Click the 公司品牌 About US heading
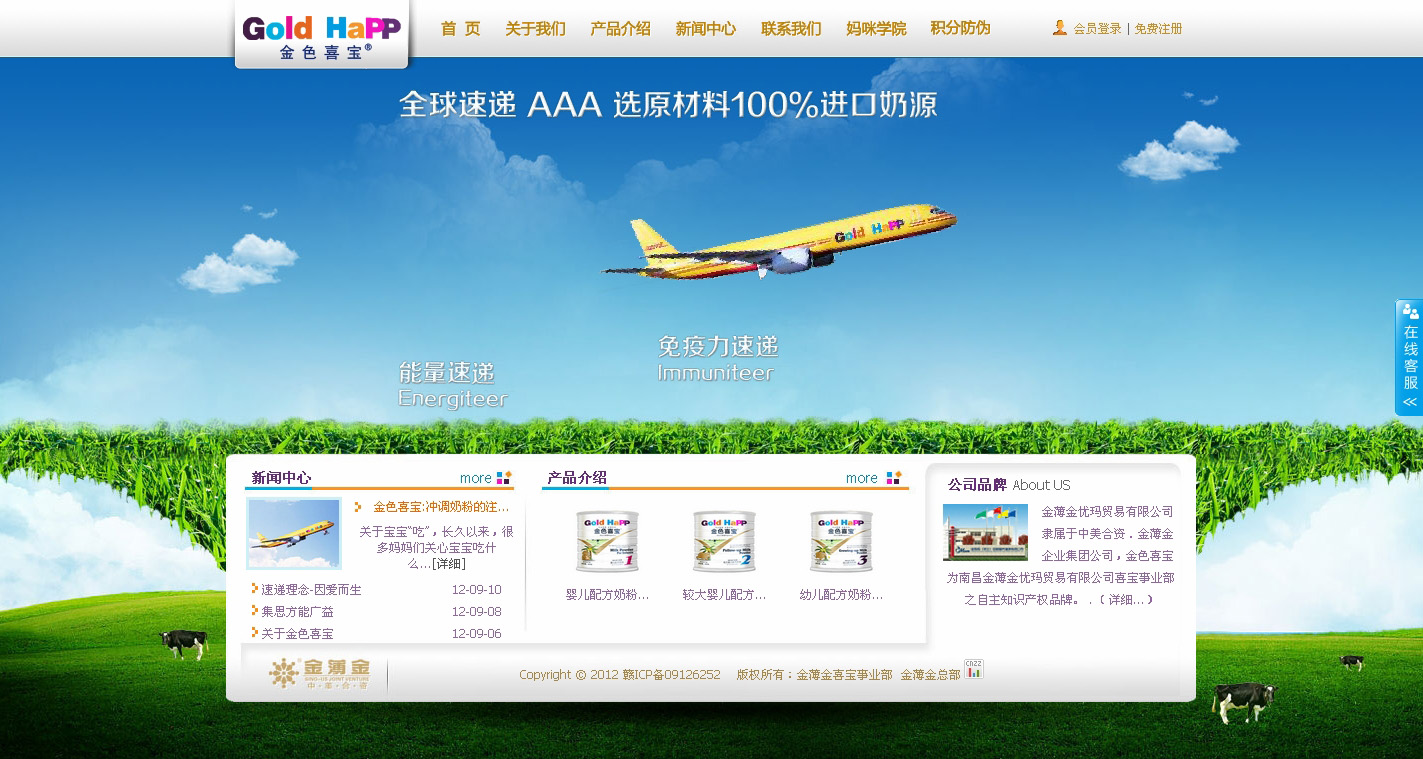The width and height of the screenshot is (1423, 759). pyautogui.click(x=1009, y=485)
